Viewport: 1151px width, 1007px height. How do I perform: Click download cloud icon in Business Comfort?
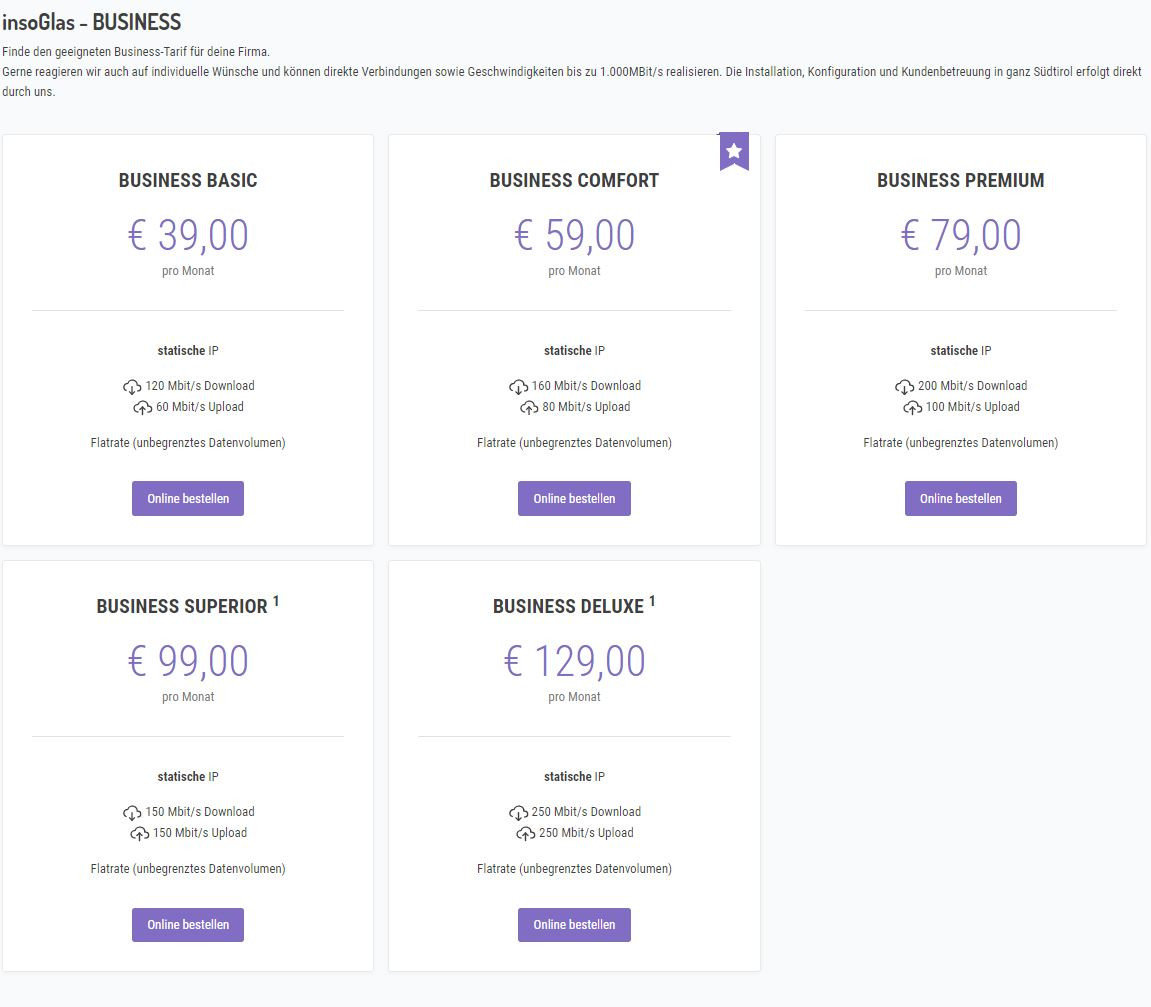tap(518, 387)
